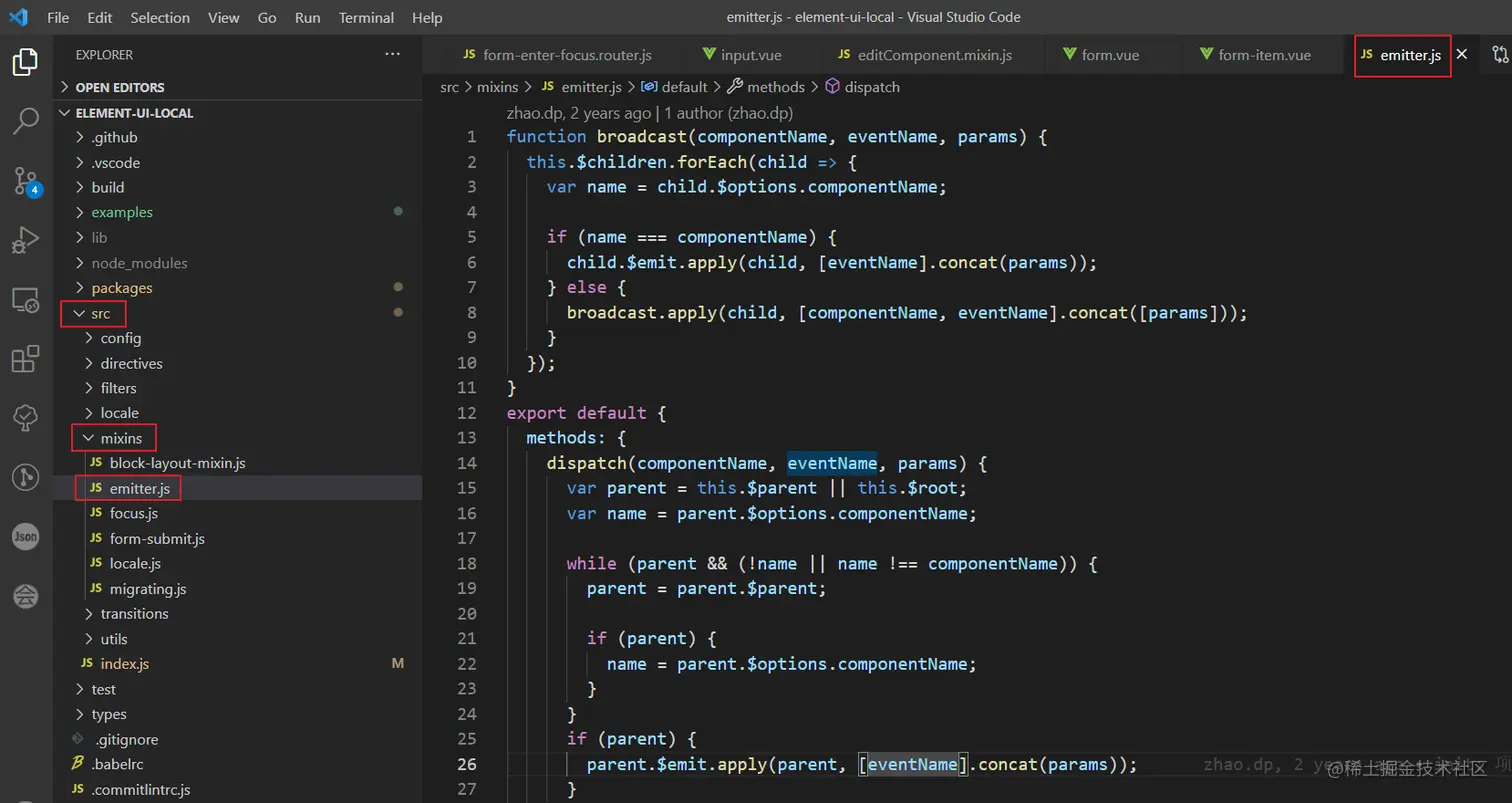Image resolution: width=1512 pixels, height=803 pixels.
Task: Open block-layout-mixin.js in the explorer
Action: tap(238, 463)
